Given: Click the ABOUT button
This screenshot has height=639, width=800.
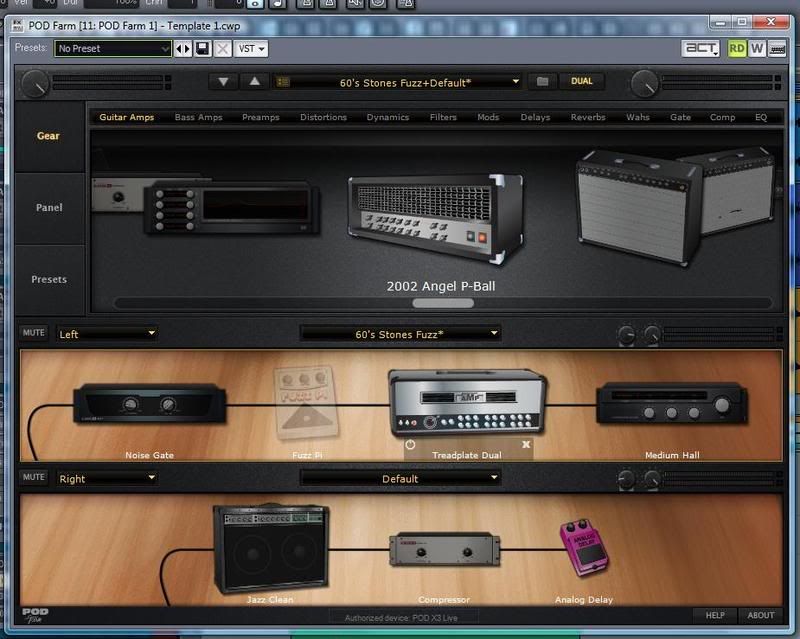Looking at the screenshot, I should (761, 616).
